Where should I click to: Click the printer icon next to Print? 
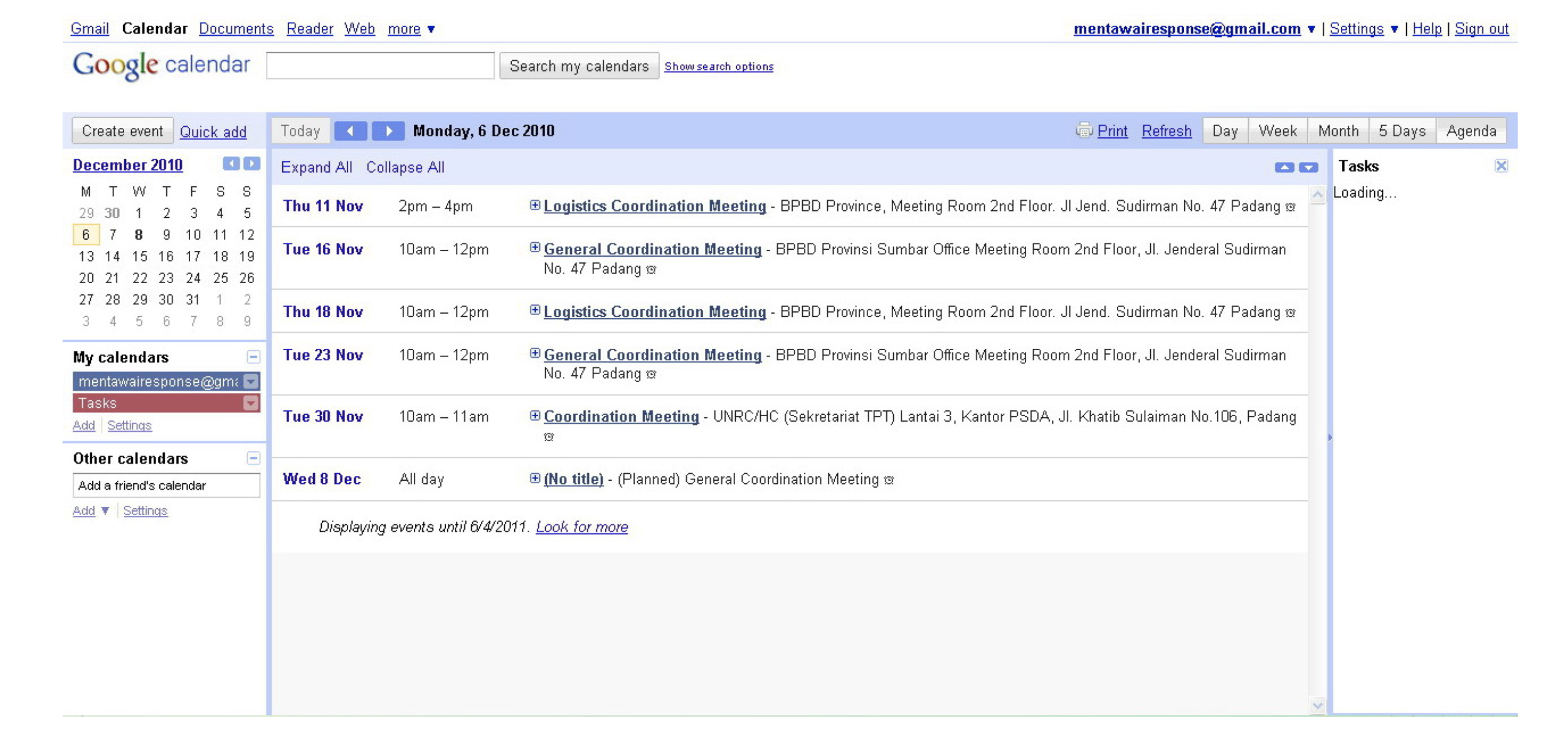[x=1083, y=130]
